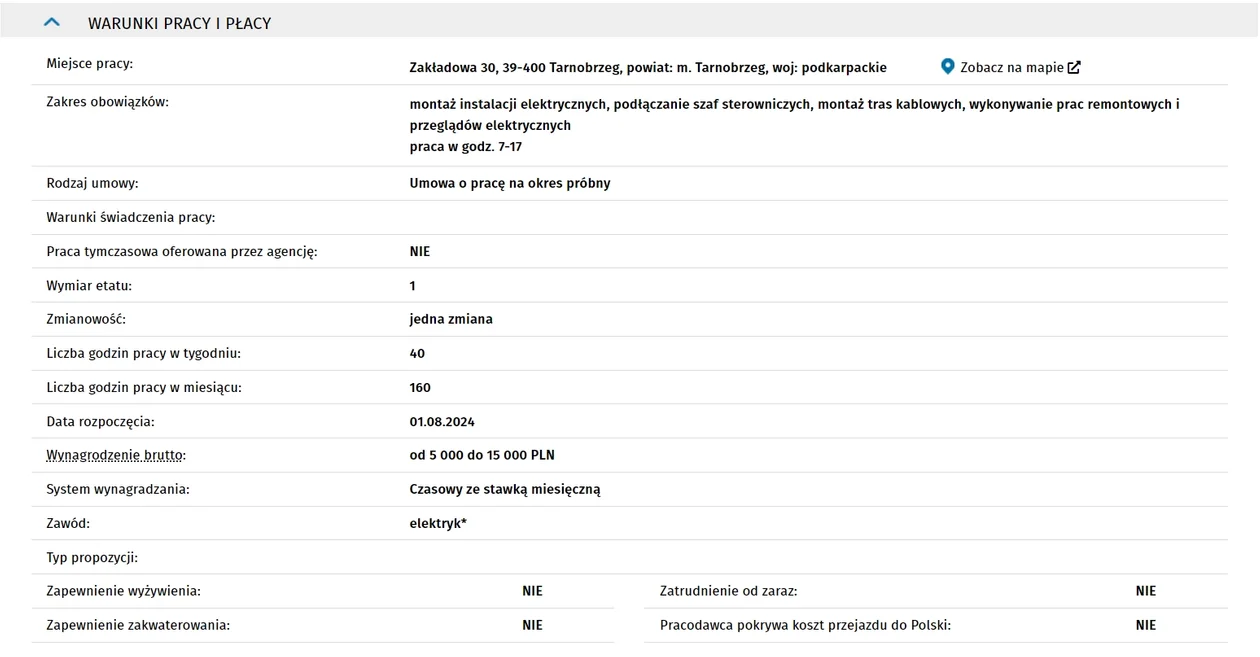This screenshot has height=657, width=1260.
Task: Click the Praca tymczasowa oferowana przez agencję label
Action: pyautogui.click(x=182, y=252)
